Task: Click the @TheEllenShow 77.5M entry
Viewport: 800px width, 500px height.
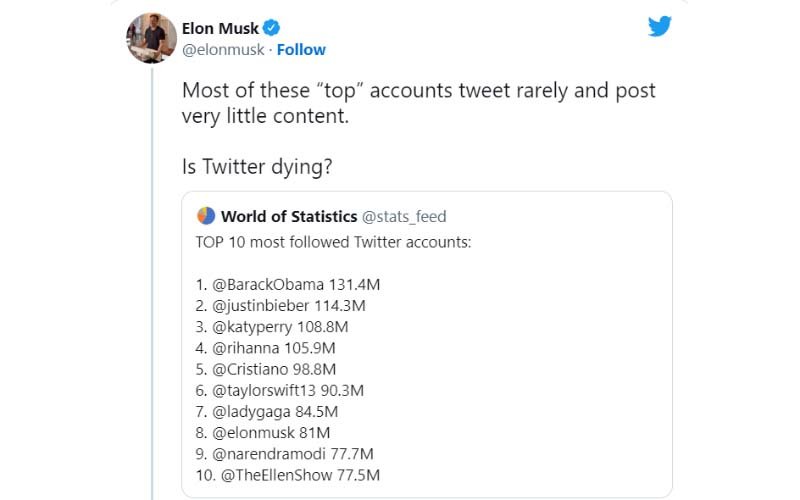Action: coord(287,475)
